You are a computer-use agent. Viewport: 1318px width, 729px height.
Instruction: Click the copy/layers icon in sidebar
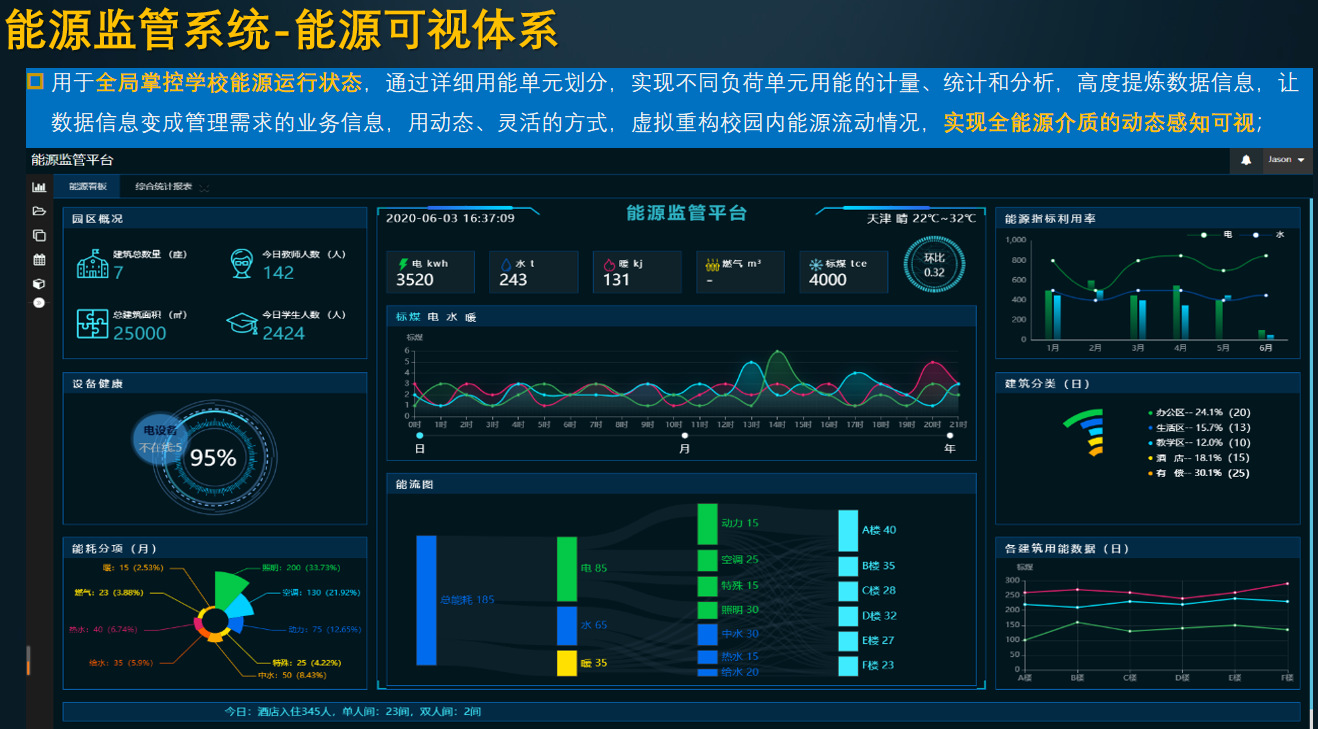pyautogui.click(x=39, y=235)
